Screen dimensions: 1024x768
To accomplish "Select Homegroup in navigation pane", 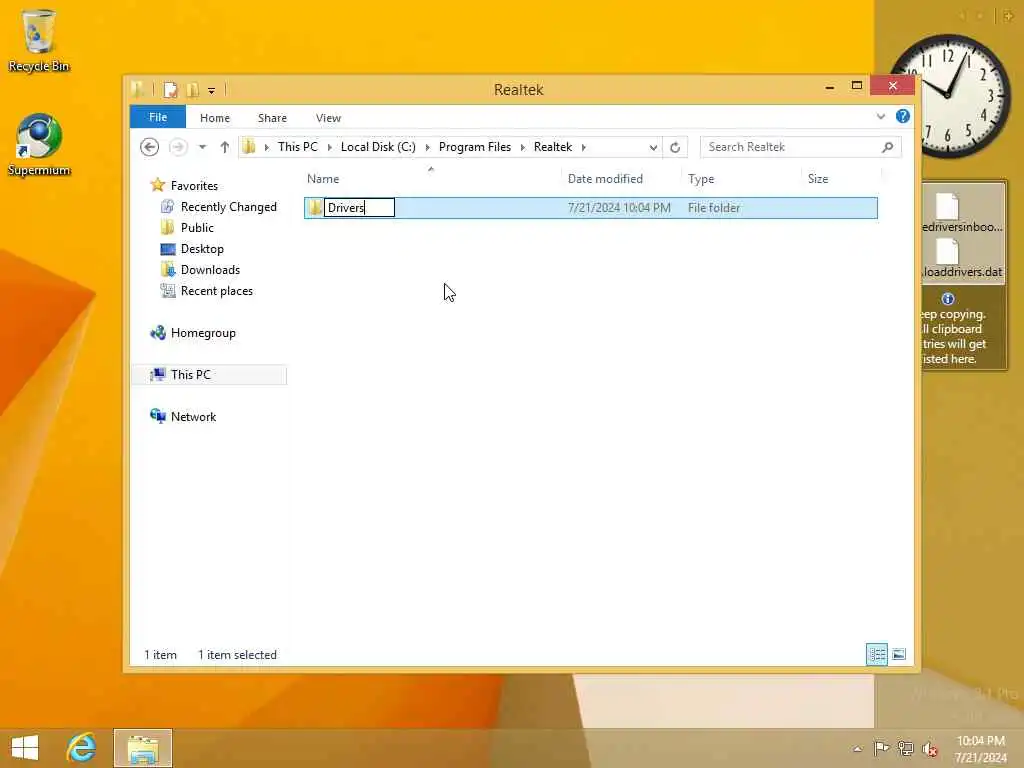I will coord(202,332).
